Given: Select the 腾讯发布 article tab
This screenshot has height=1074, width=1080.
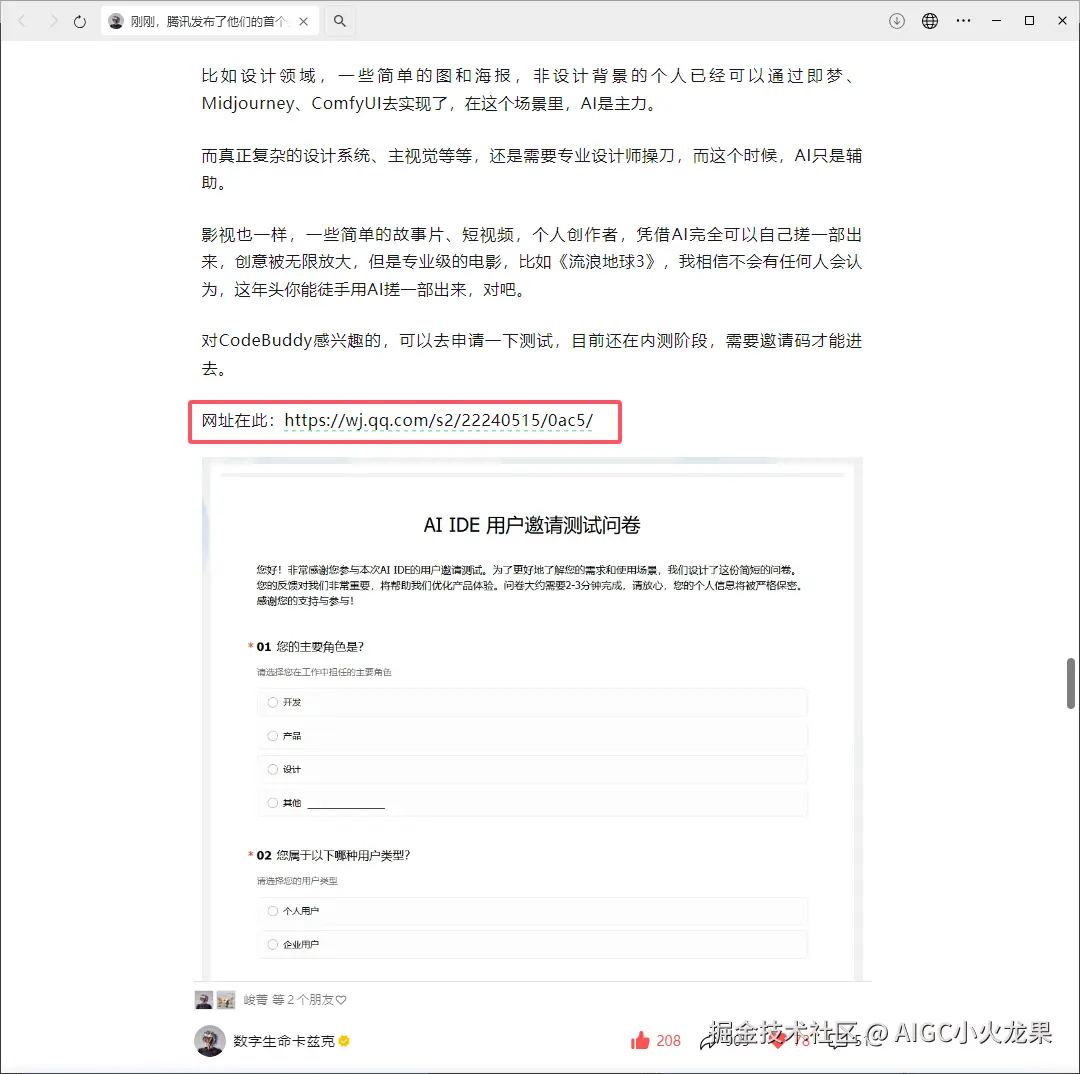Looking at the screenshot, I should tap(200, 20).
